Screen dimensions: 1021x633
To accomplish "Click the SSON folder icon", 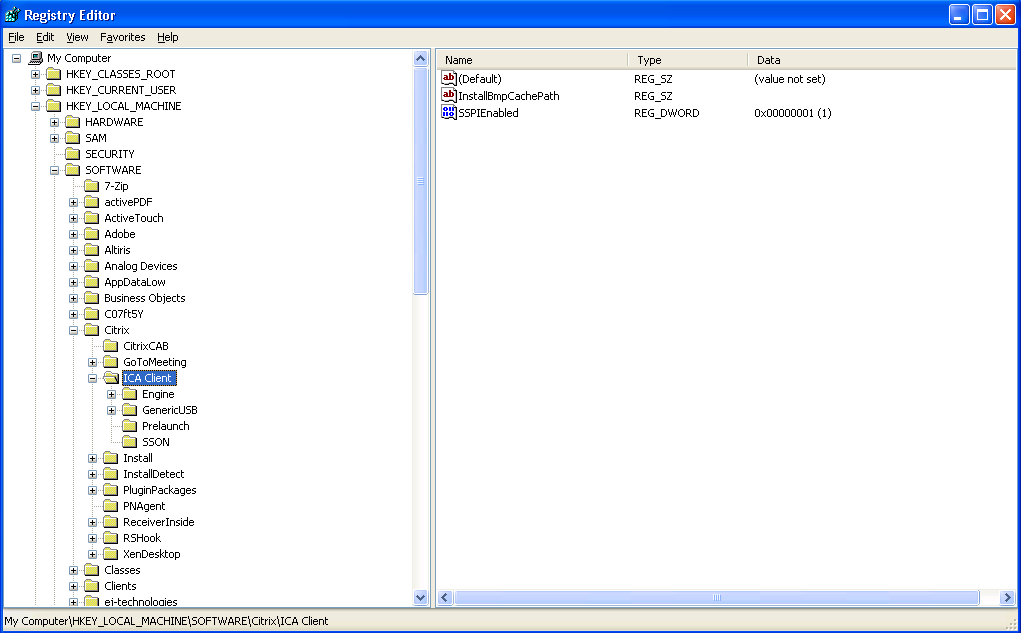I will pos(130,442).
